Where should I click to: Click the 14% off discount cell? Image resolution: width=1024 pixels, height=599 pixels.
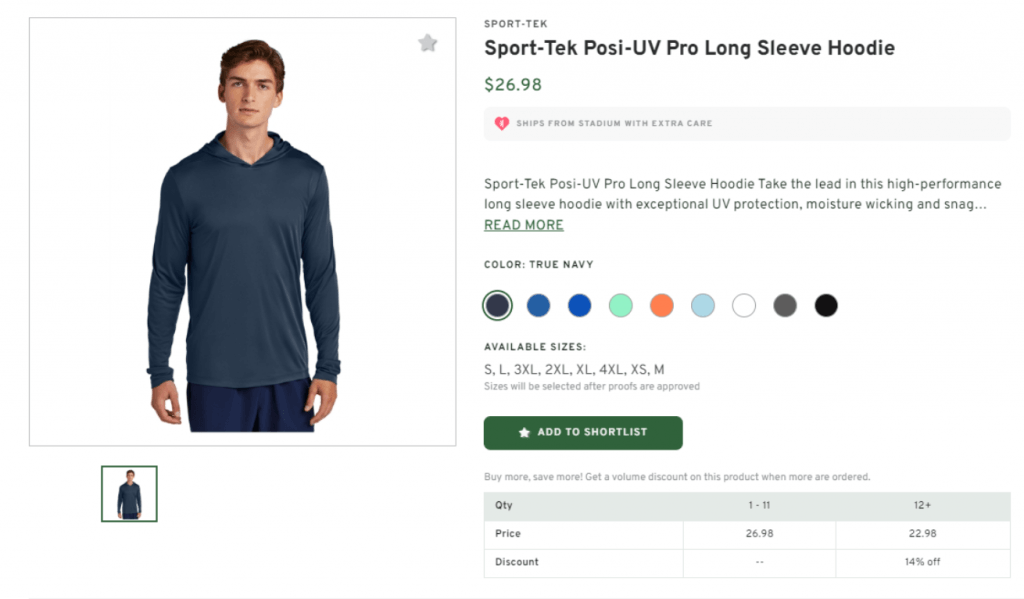[921, 561]
